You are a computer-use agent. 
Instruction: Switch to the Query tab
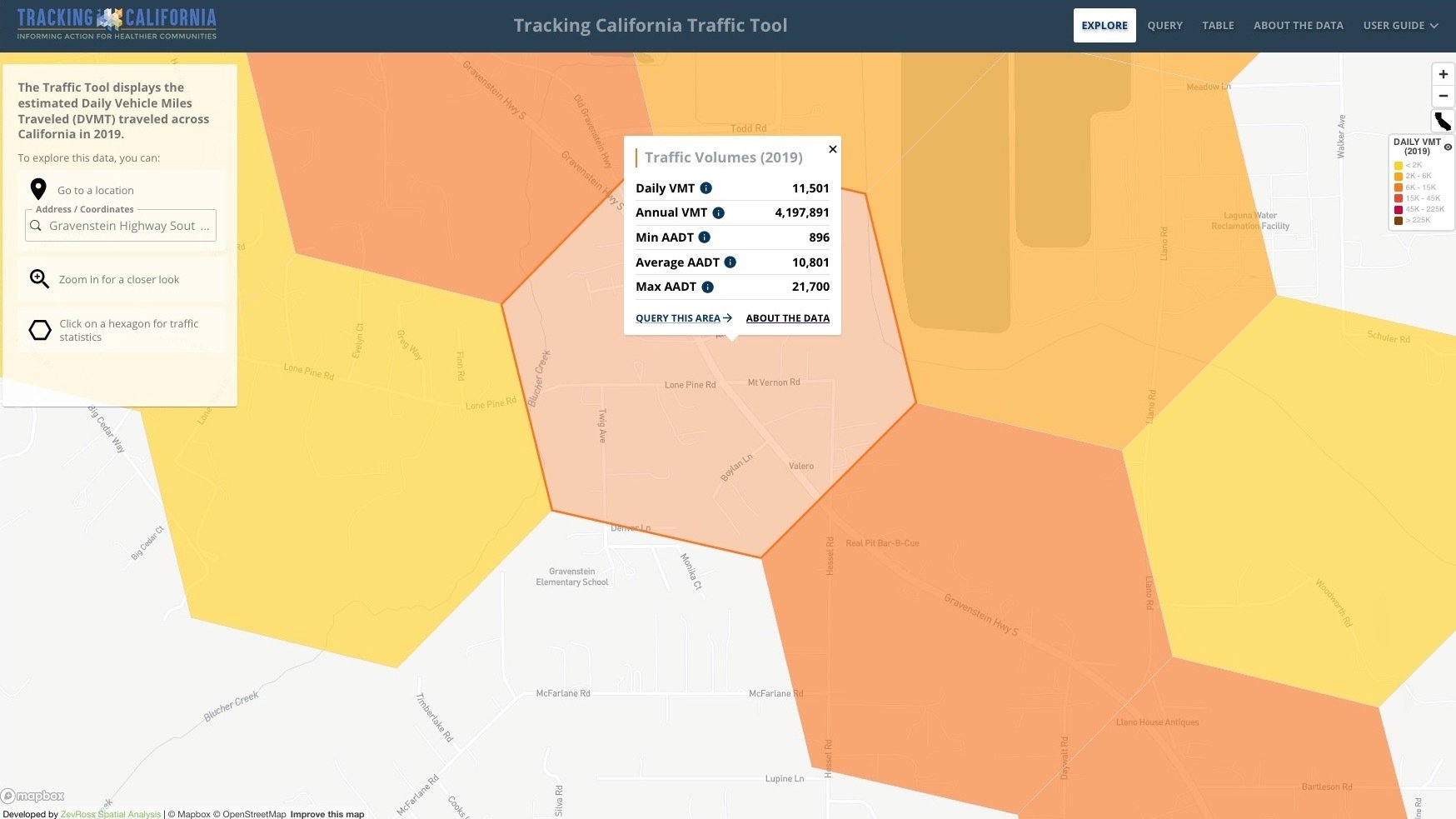1164,26
